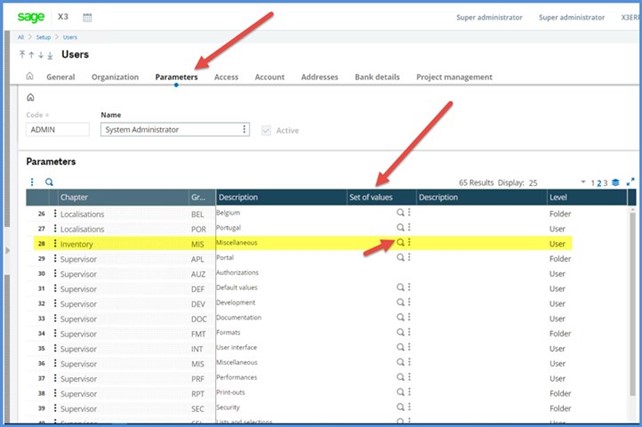Open row 28 Inventory row actions menu
642x427 pixels.
point(54,243)
